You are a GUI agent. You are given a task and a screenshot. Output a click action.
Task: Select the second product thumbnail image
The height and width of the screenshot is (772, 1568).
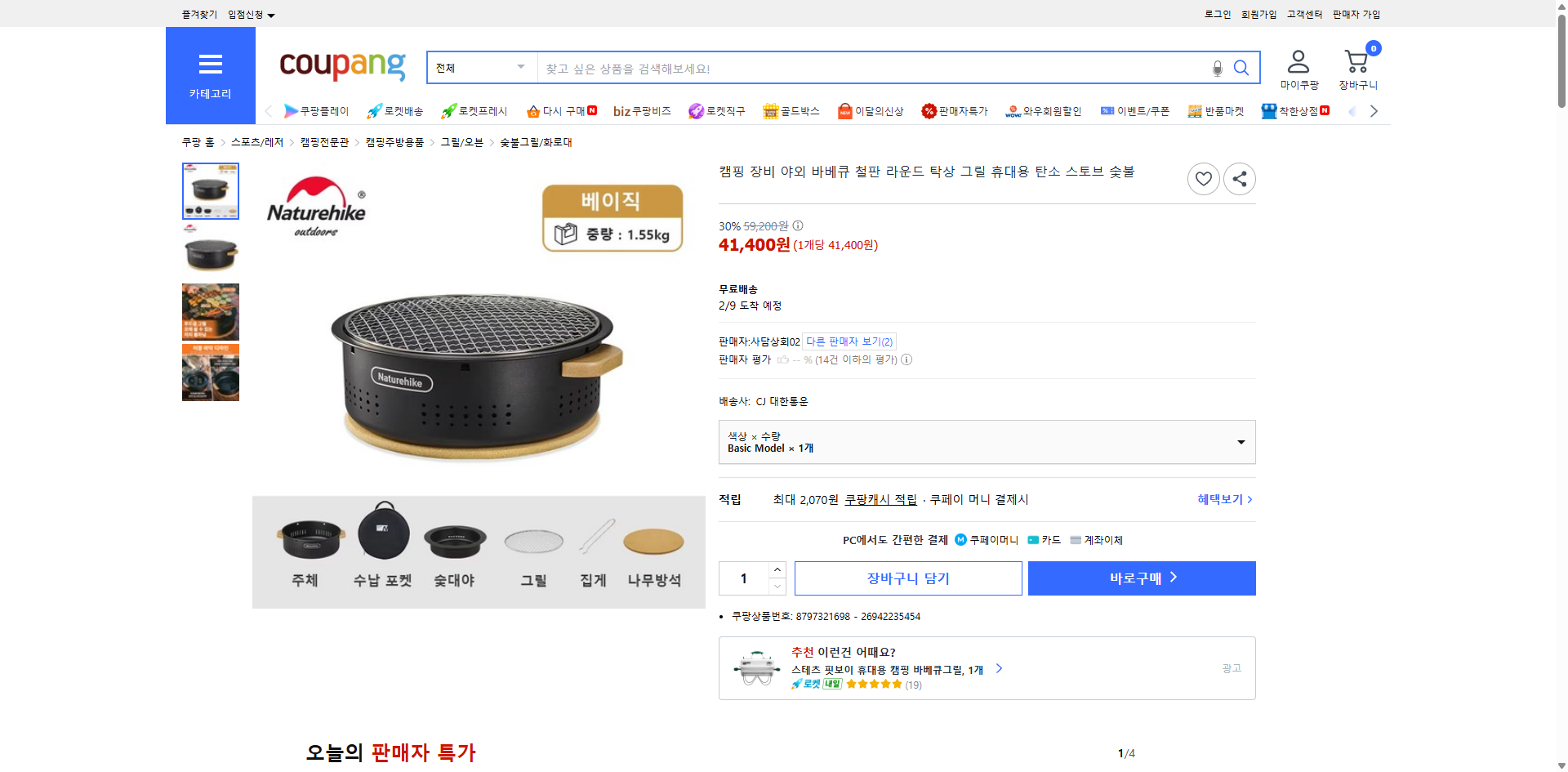[210, 252]
